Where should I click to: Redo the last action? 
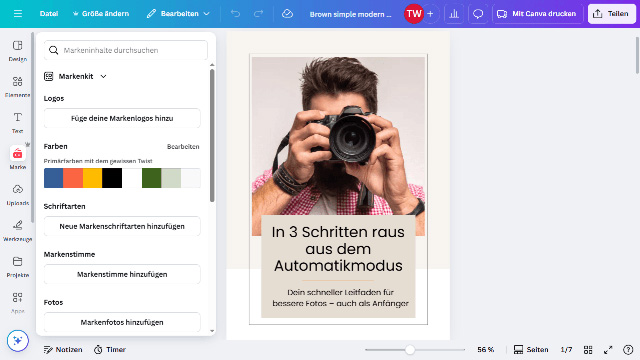[258, 13]
